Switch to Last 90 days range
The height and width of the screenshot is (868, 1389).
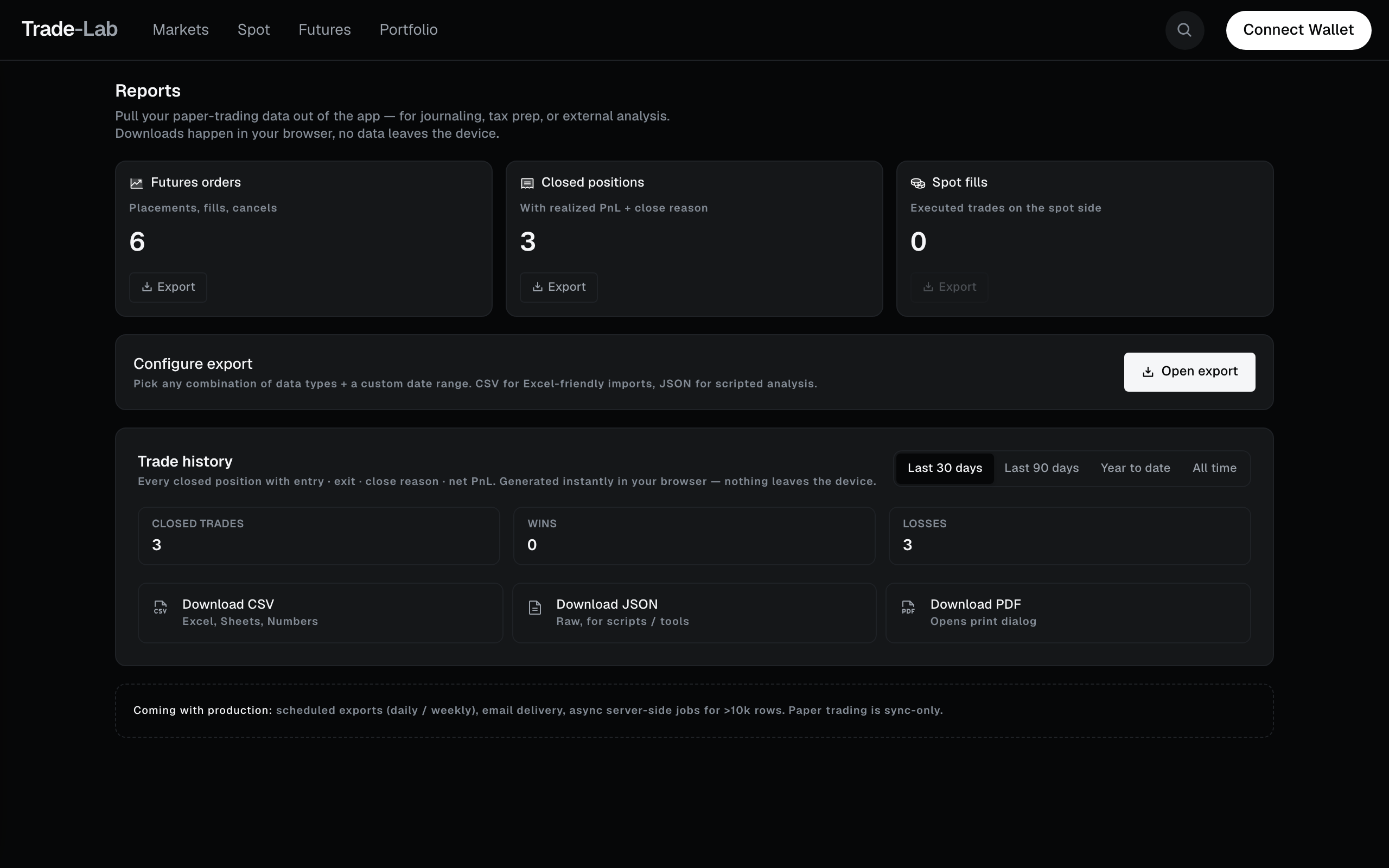[1041, 468]
